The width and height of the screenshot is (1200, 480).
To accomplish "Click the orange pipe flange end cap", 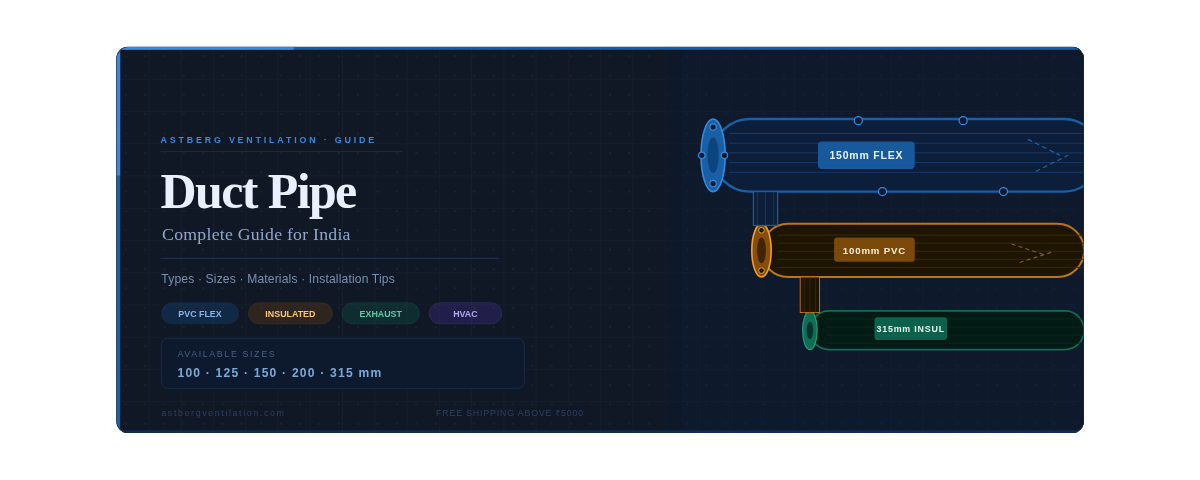I will pyautogui.click(x=761, y=250).
